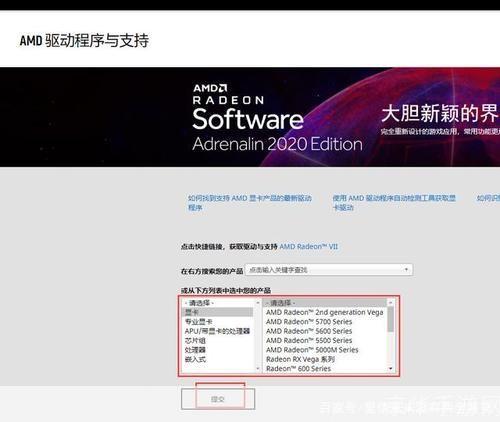The width and height of the screenshot is (500, 422).
Task: Open link 使用 AMD 驱动程序自动检测工具获取显卡驱动
Action: tap(394, 203)
